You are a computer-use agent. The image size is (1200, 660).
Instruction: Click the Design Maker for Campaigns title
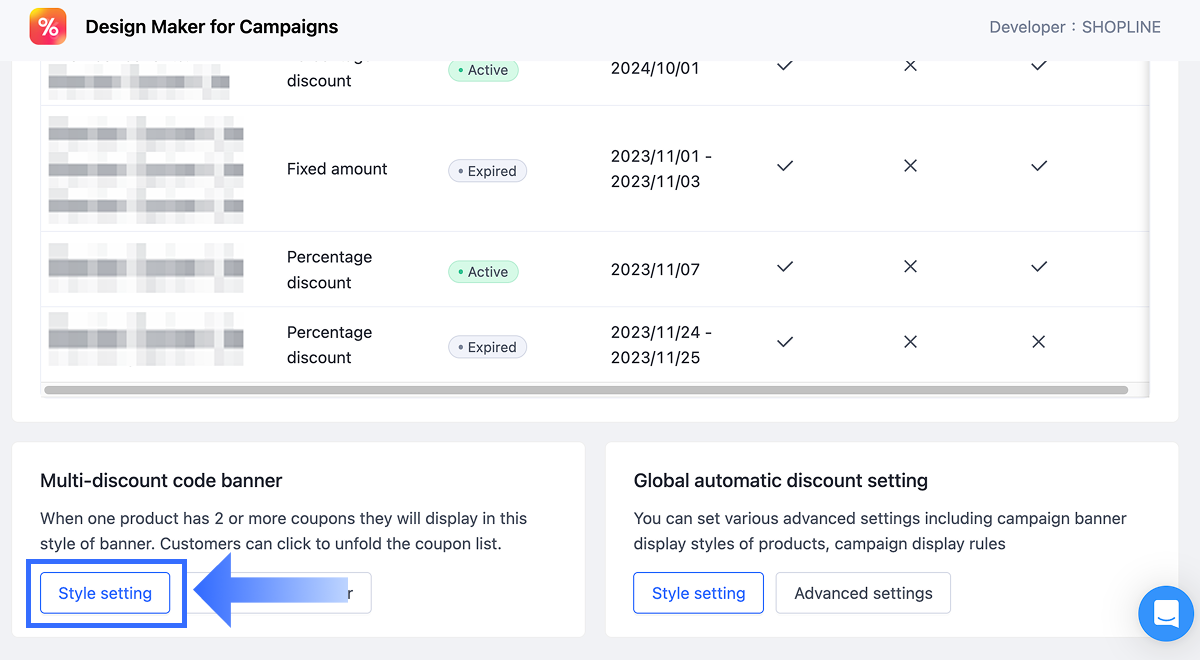[x=212, y=27]
